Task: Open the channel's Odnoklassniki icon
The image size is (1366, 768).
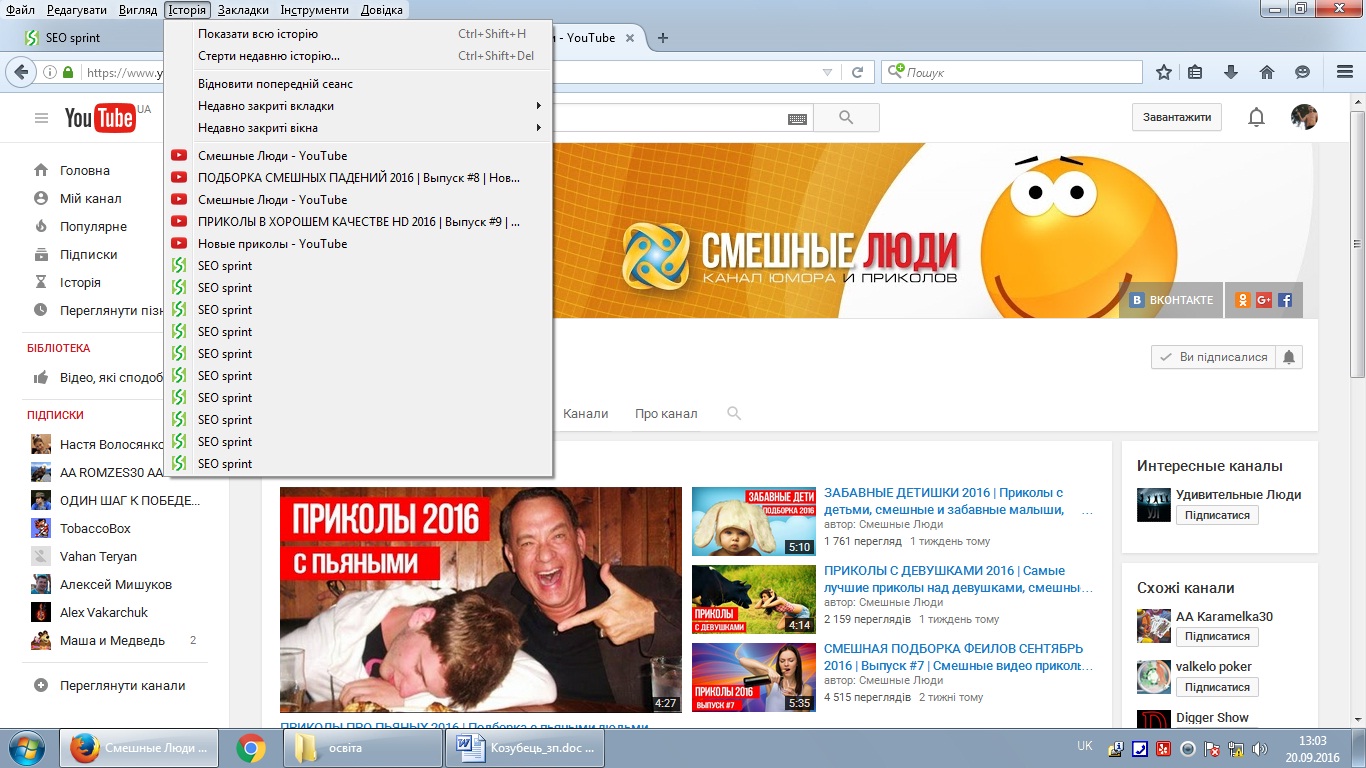Action: coord(1242,300)
